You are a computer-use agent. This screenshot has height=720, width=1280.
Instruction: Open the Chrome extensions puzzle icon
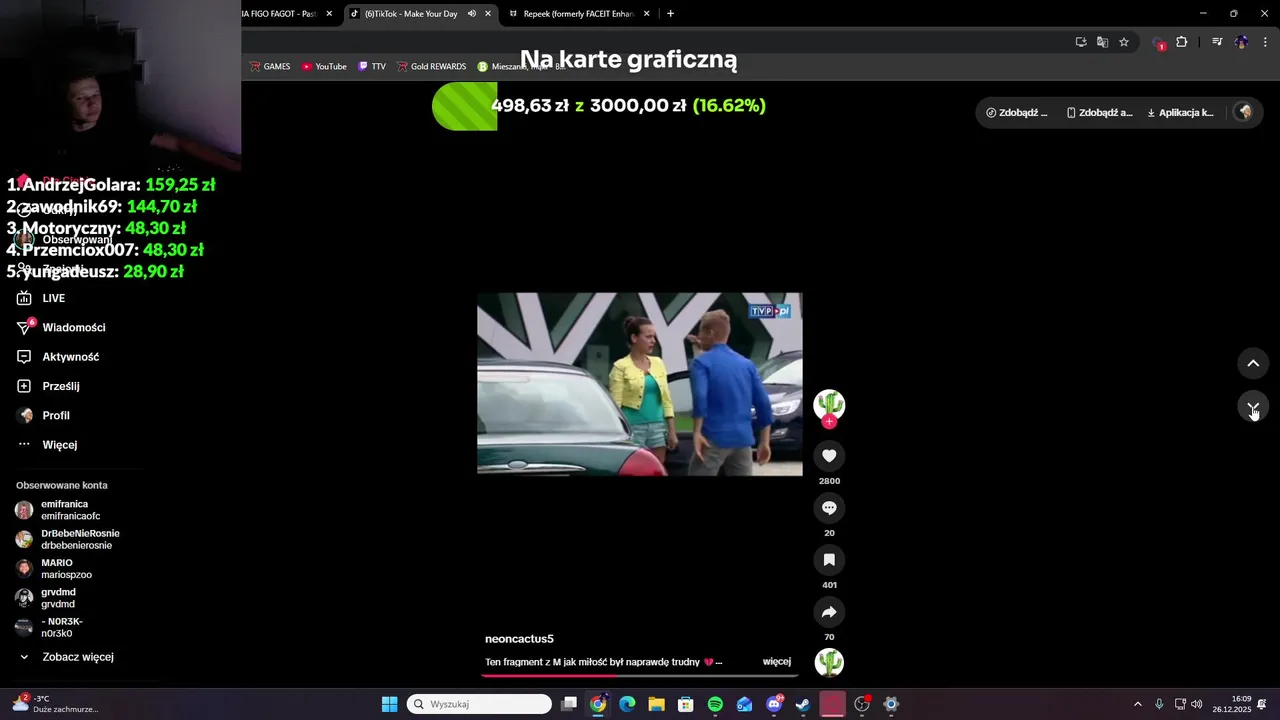pos(1182,42)
